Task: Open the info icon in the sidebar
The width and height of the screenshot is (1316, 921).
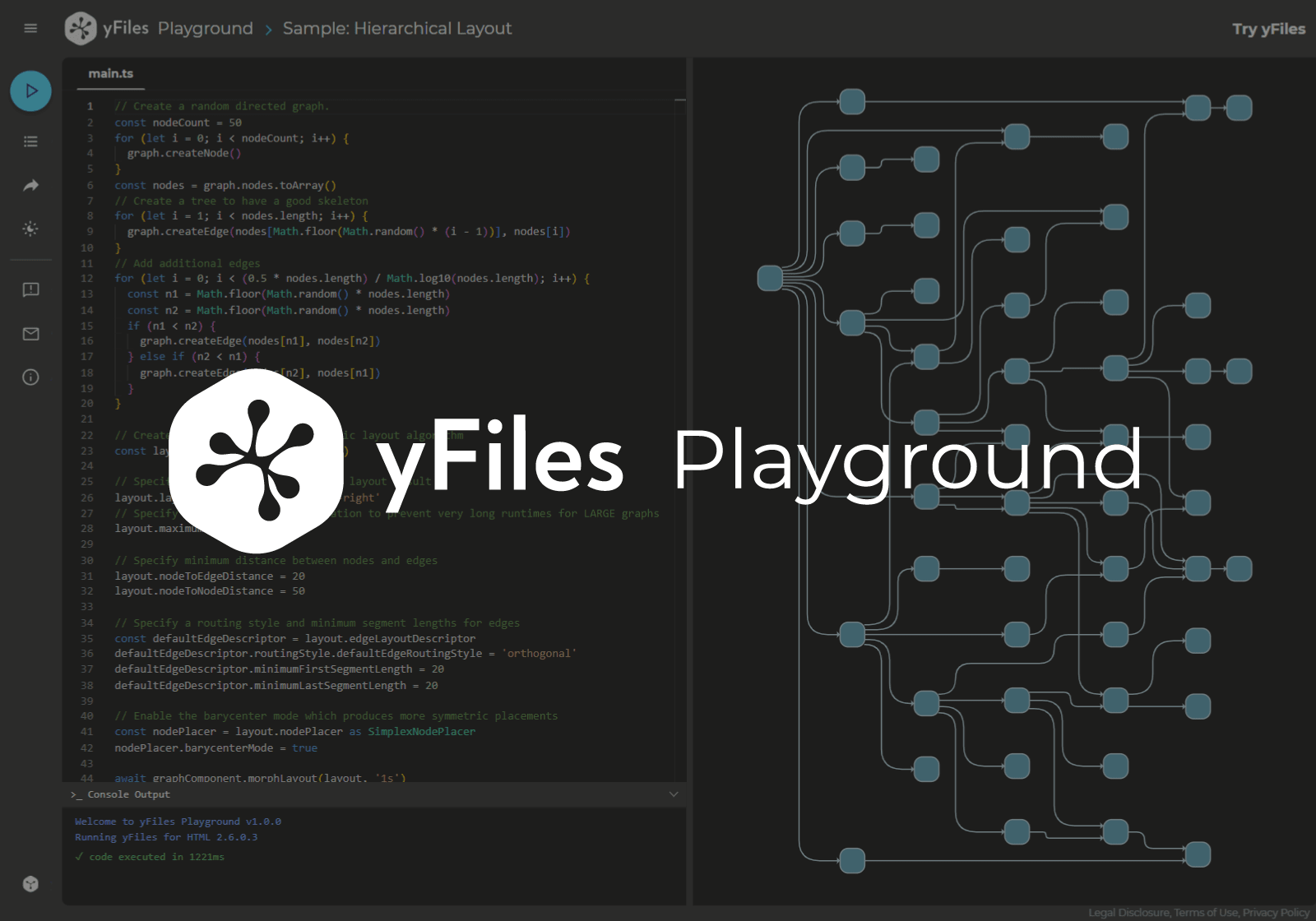Action: click(30, 377)
